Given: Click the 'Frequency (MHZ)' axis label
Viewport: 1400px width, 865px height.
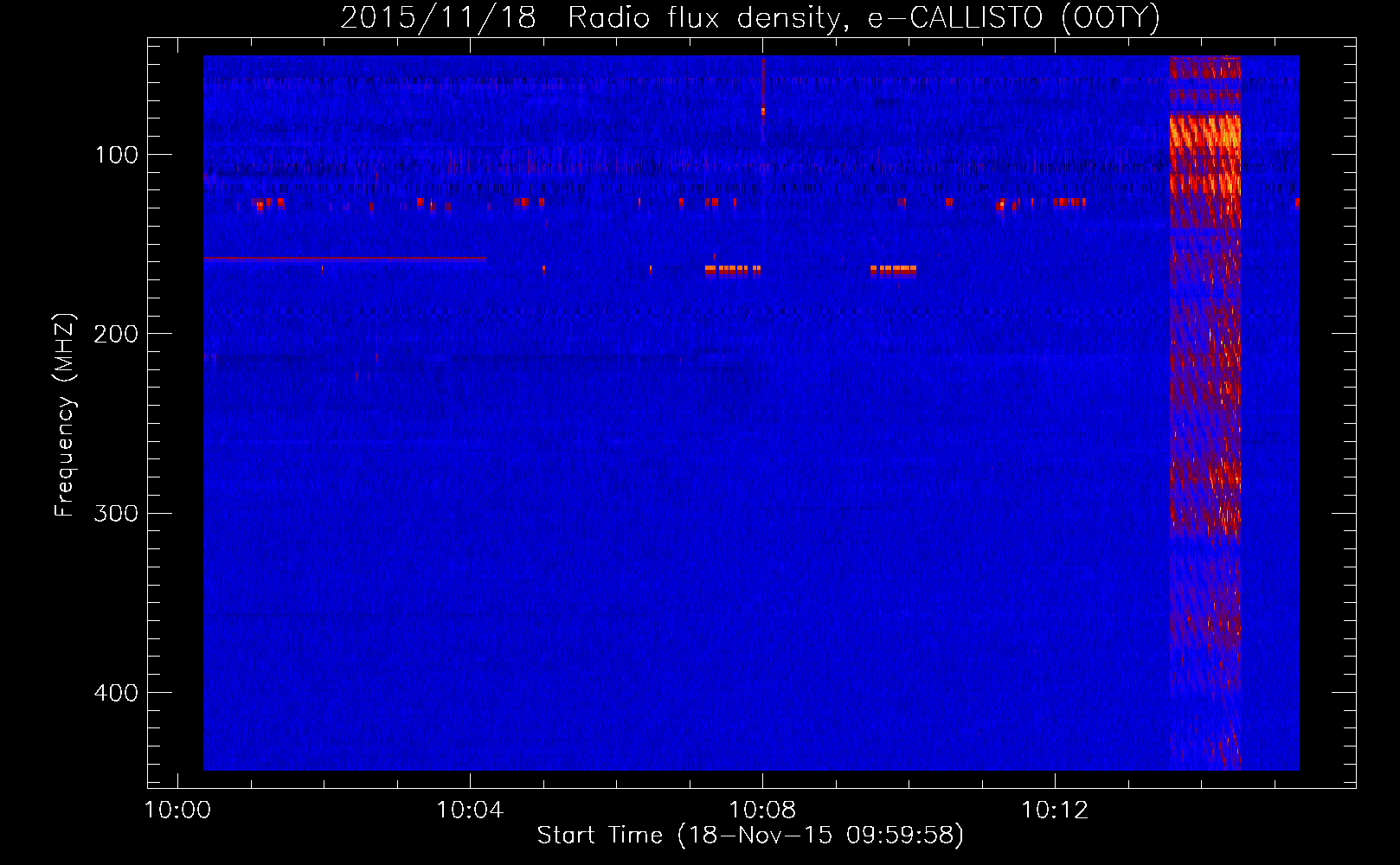Looking at the screenshot, I should [65, 415].
